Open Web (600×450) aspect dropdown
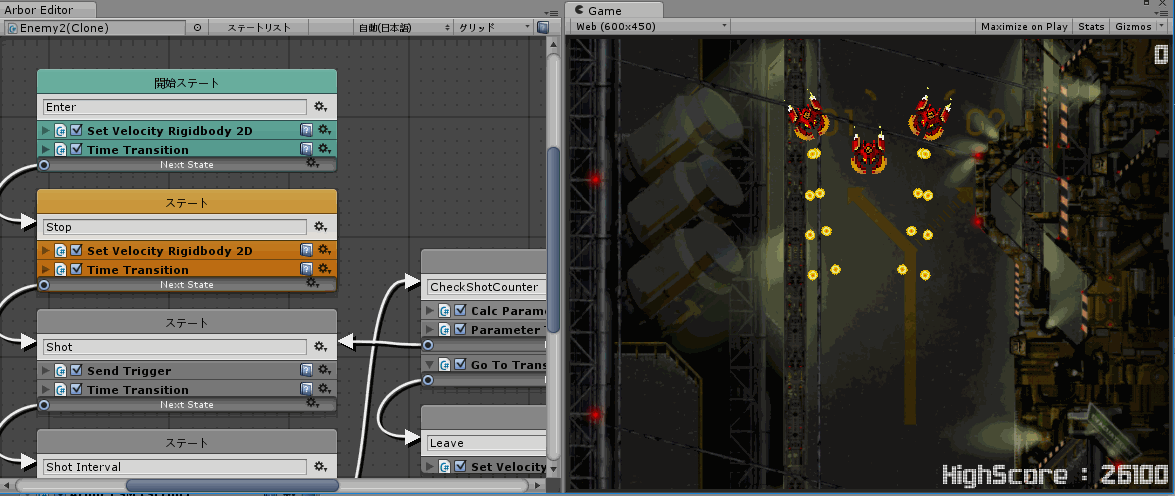Image resolution: width=1175 pixels, height=496 pixels. 650,26
